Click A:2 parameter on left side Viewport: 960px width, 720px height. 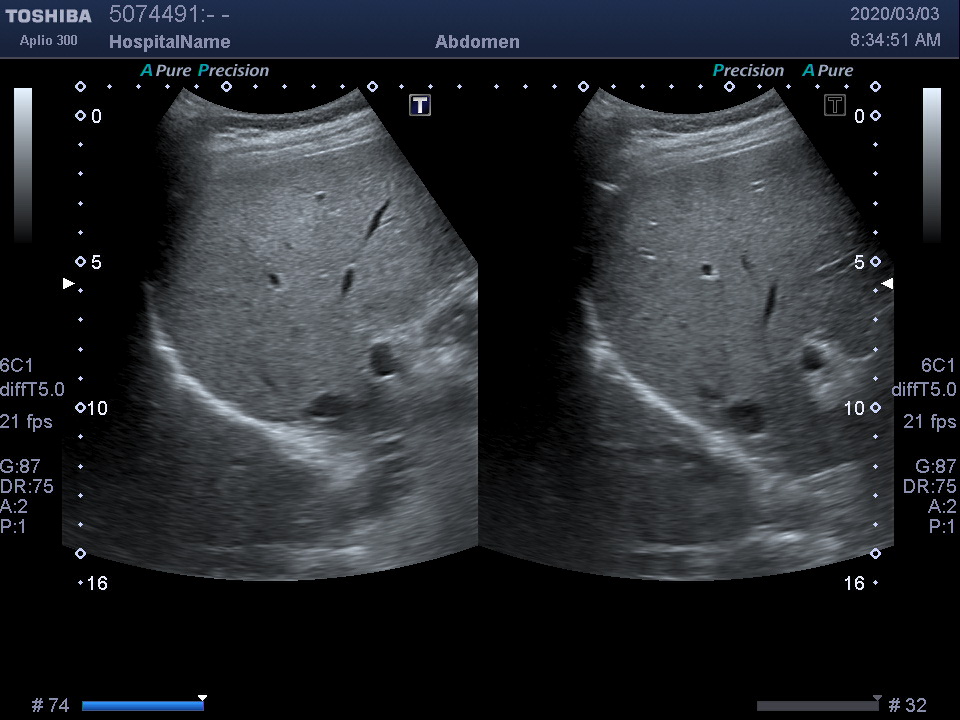tap(14, 506)
